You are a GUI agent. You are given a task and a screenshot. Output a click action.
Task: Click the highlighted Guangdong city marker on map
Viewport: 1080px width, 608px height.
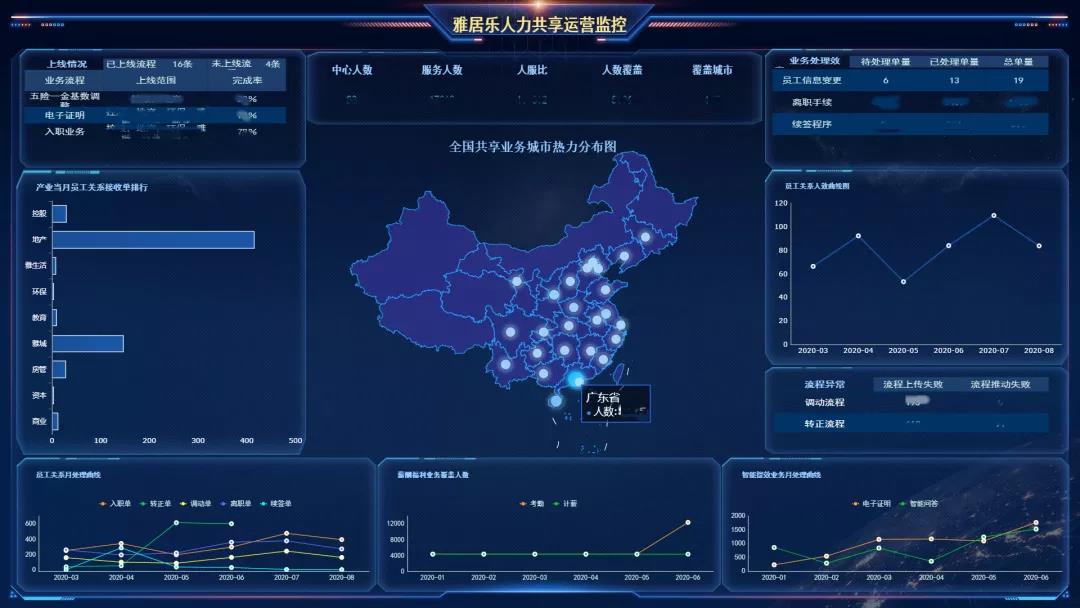[x=576, y=380]
